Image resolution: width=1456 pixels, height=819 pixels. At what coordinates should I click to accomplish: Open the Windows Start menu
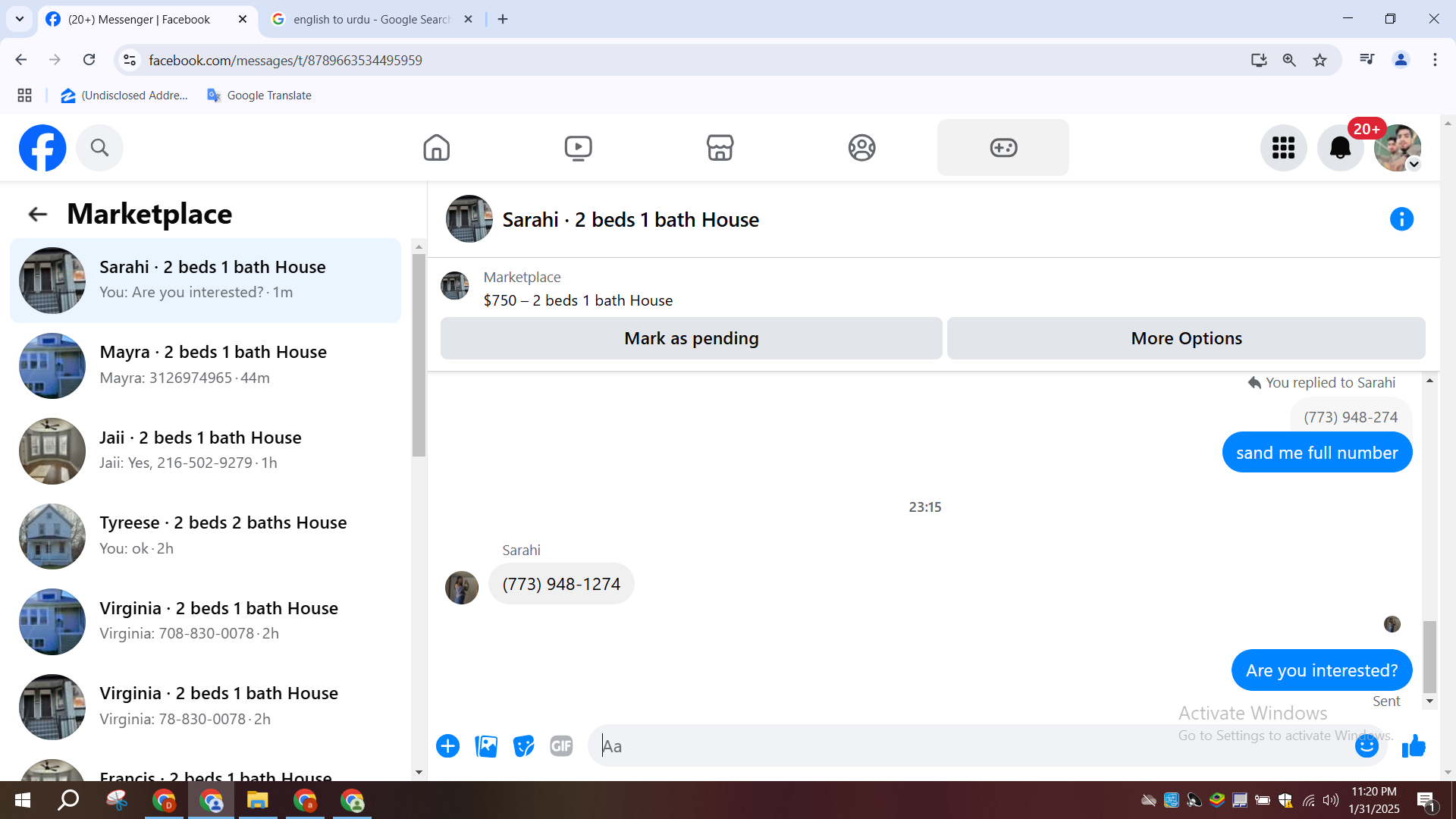(23, 800)
